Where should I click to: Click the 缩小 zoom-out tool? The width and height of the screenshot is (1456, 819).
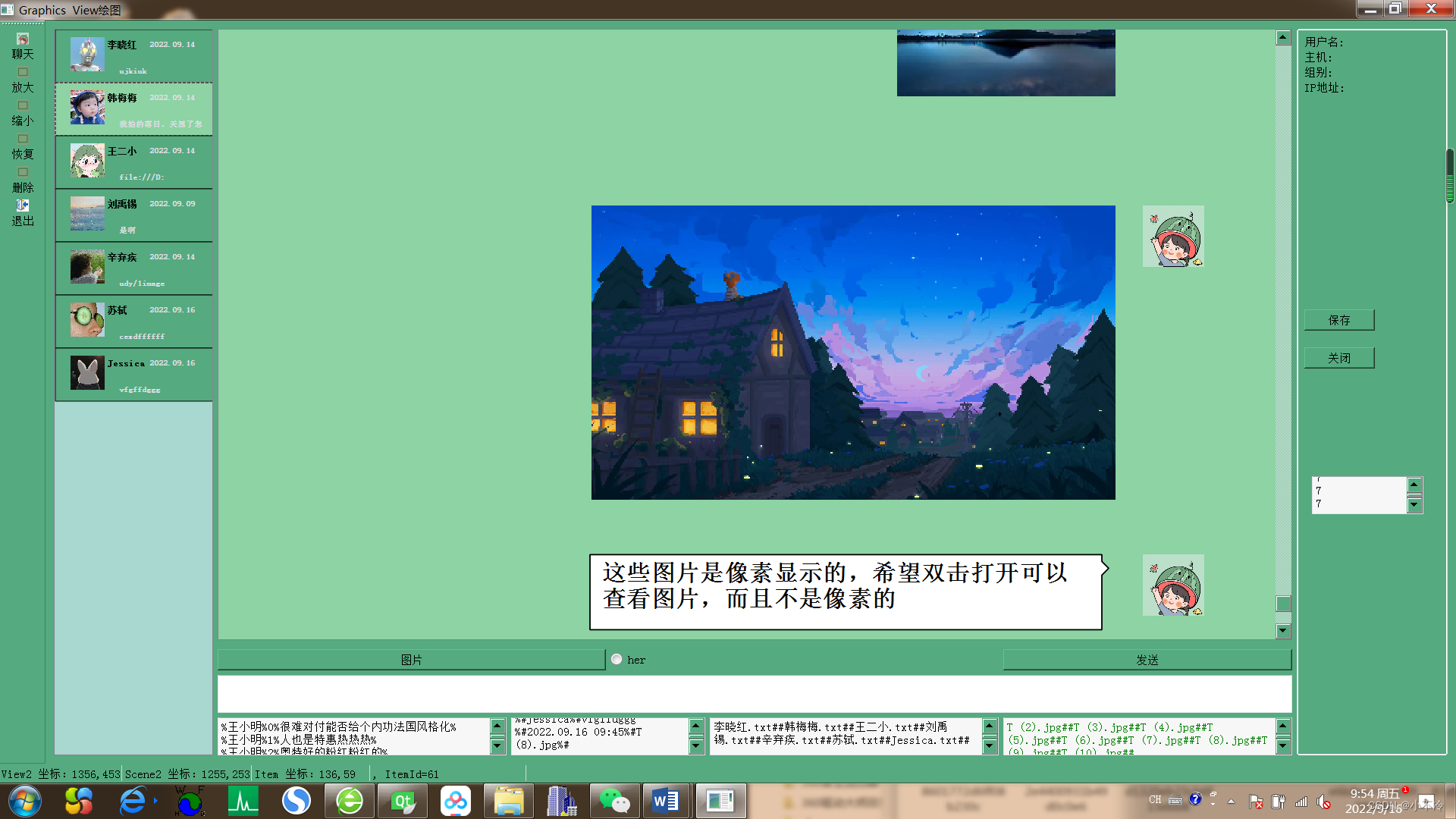coord(23,114)
